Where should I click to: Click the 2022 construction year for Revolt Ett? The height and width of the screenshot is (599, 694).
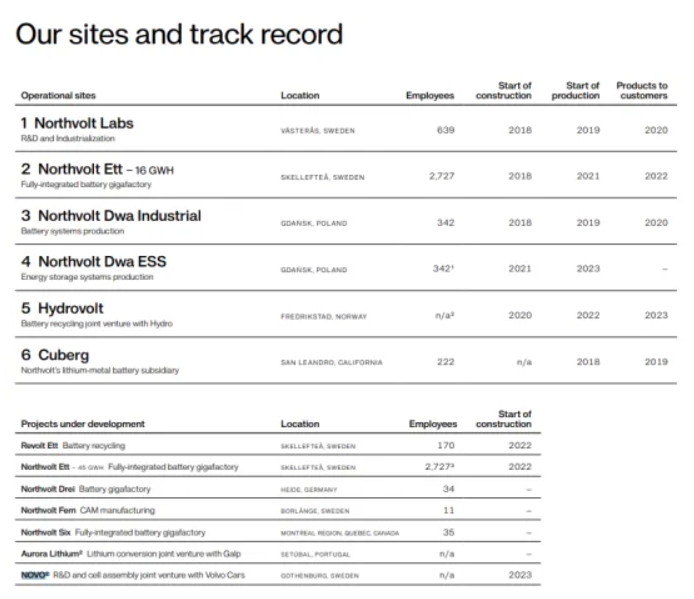pos(520,445)
